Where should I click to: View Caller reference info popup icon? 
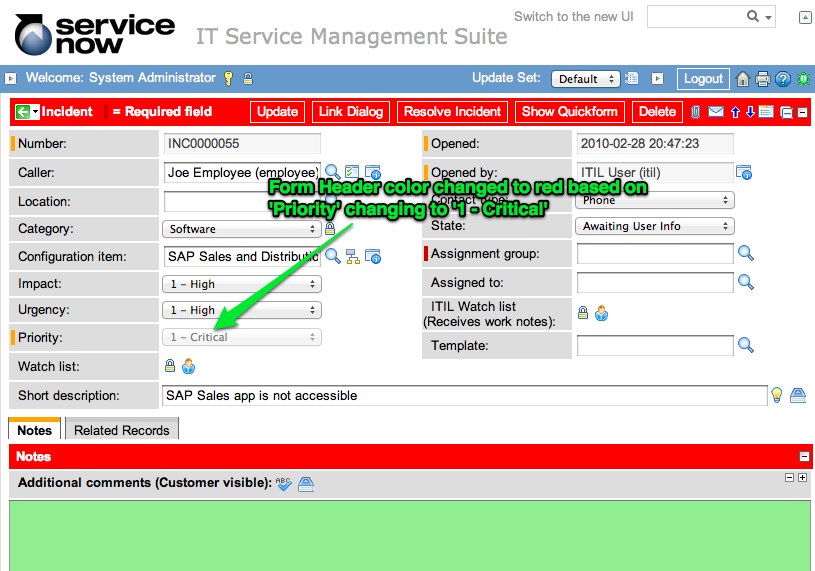pyautogui.click(x=373, y=172)
